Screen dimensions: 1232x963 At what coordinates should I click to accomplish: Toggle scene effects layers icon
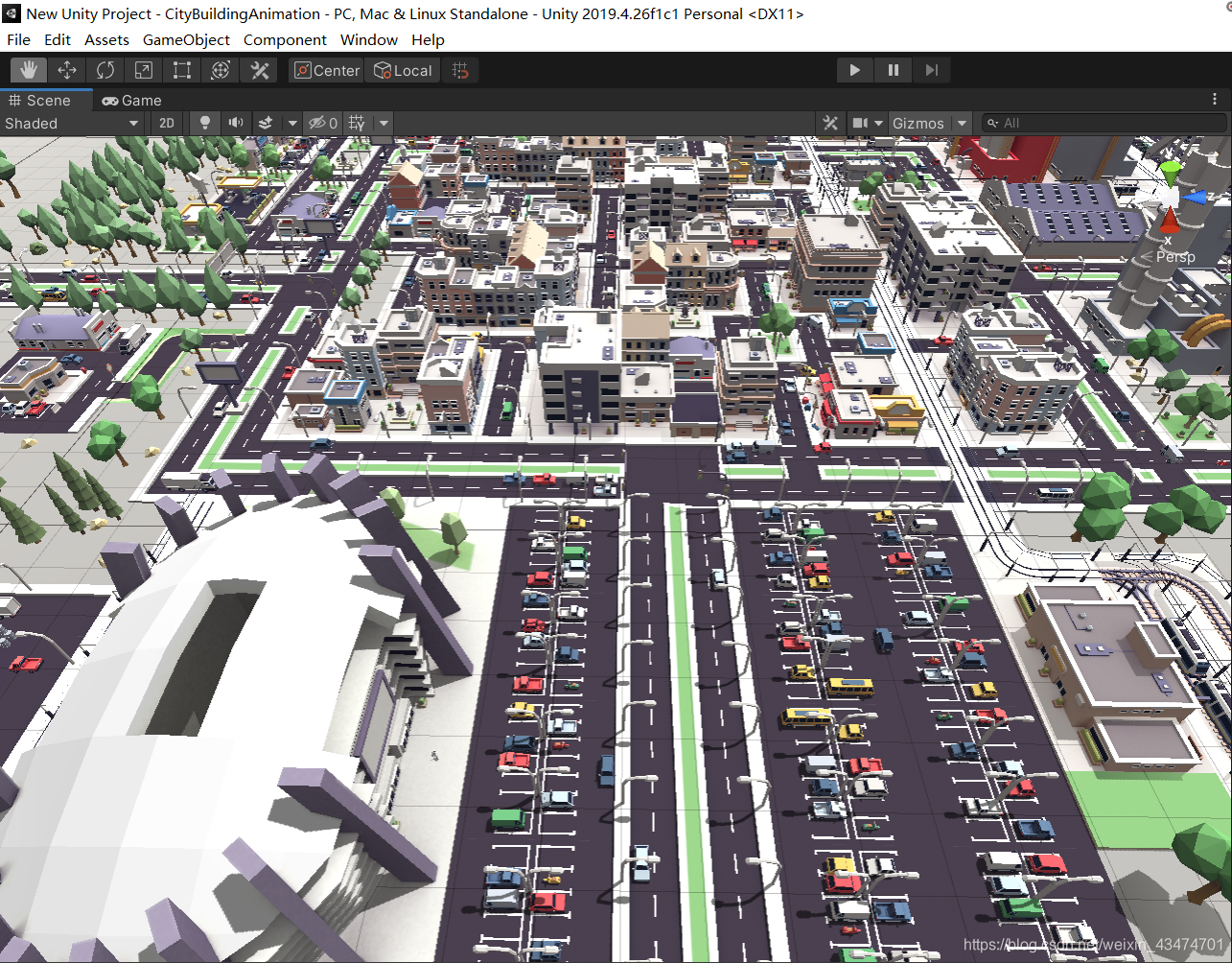267,123
